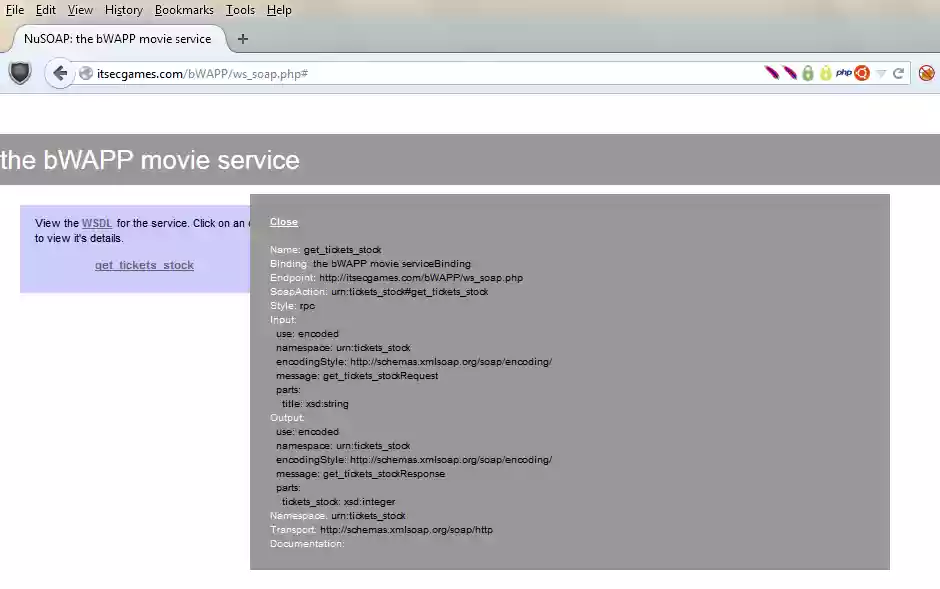The height and width of the screenshot is (589, 940).
Task: Click the green padlock icon
Action: click(808, 73)
